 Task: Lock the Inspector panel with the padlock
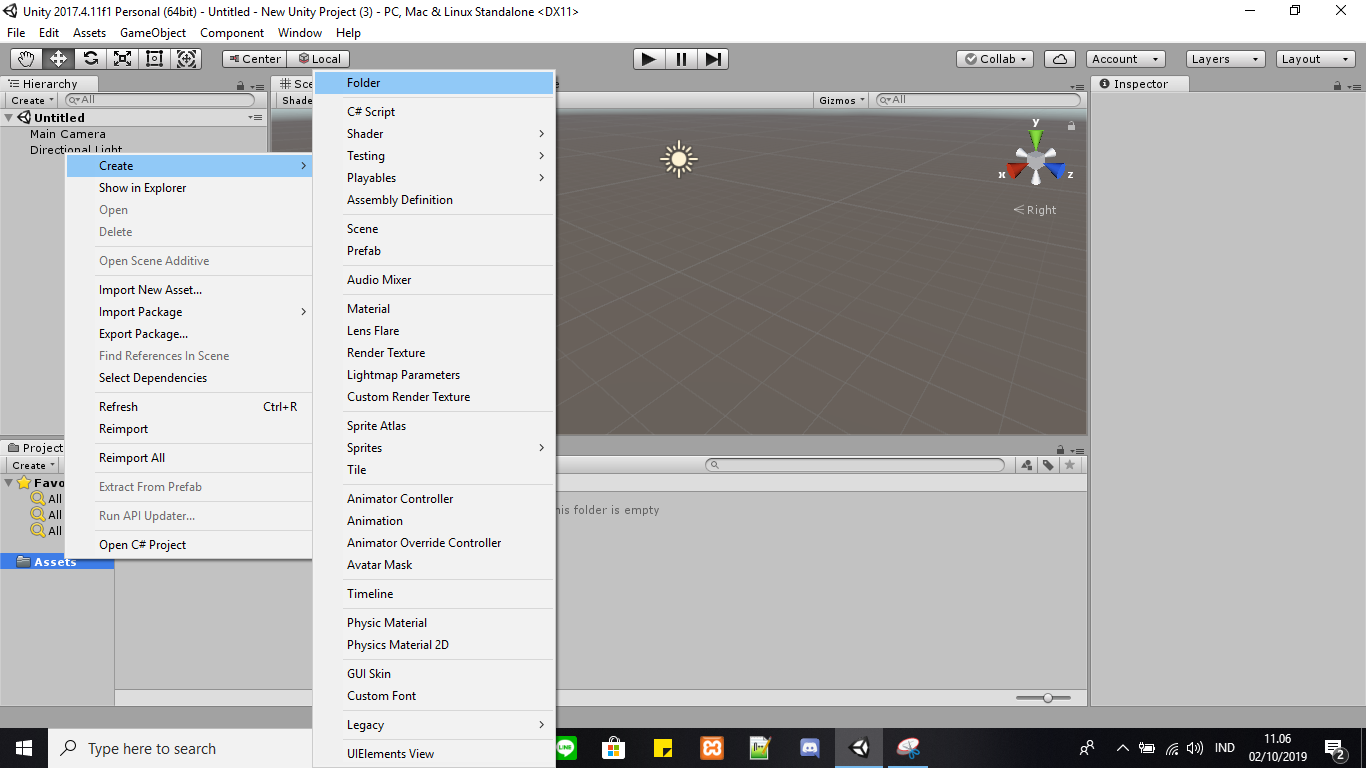point(1336,84)
